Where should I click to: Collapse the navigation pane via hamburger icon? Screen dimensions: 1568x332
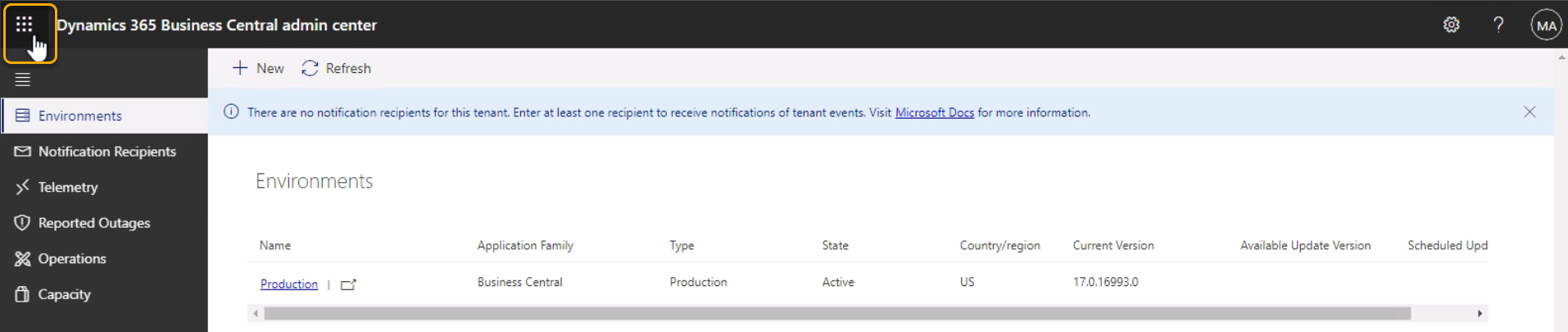point(23,80)
